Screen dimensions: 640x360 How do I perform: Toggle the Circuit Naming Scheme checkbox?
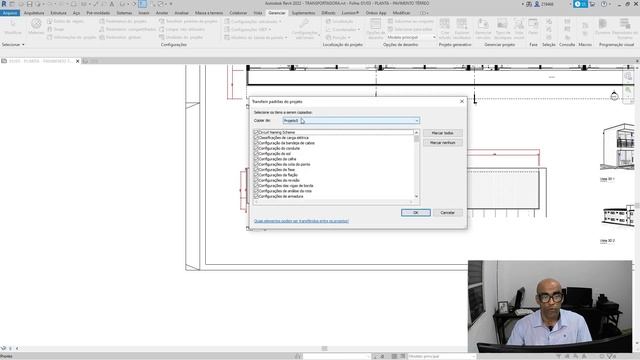256,132
